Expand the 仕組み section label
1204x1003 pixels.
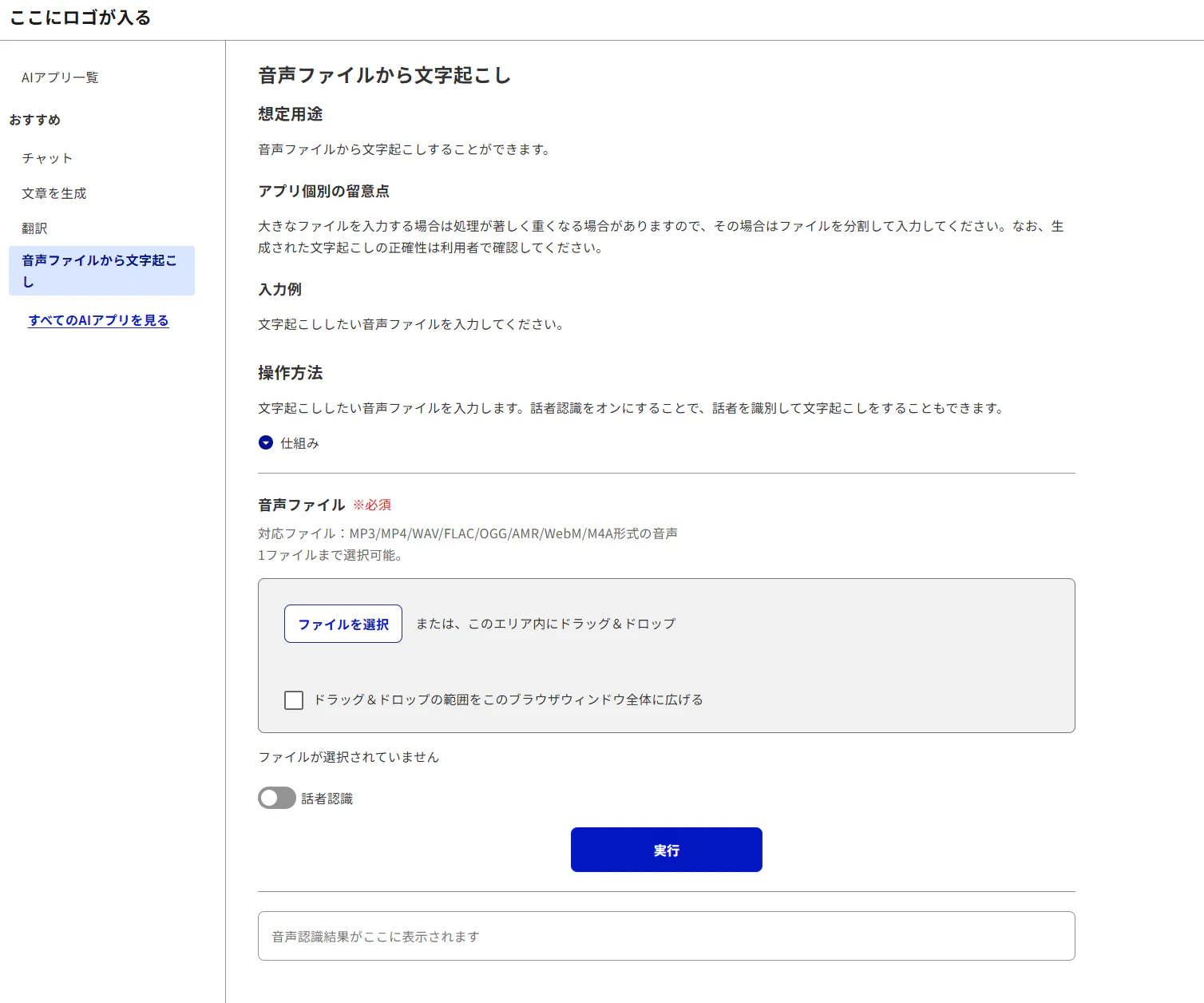[x=299, y=443]
